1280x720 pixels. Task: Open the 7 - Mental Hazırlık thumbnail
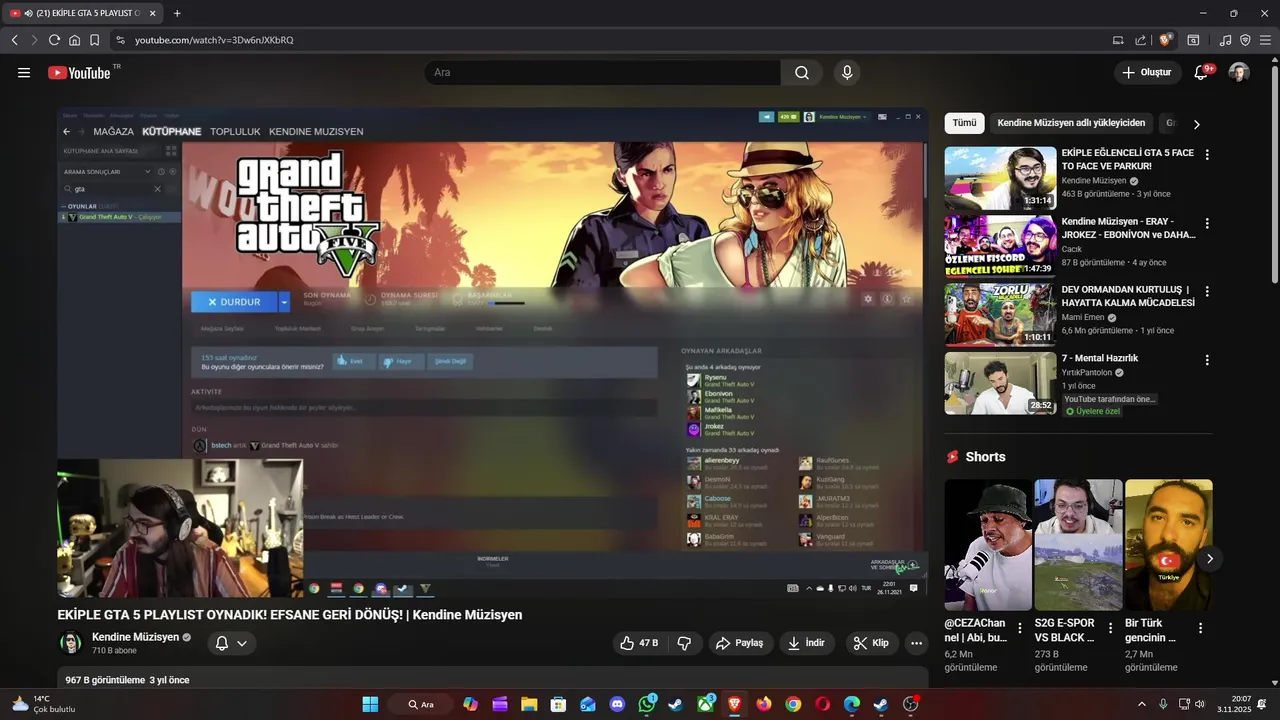pyautogui.click(x=1000, y=382)
